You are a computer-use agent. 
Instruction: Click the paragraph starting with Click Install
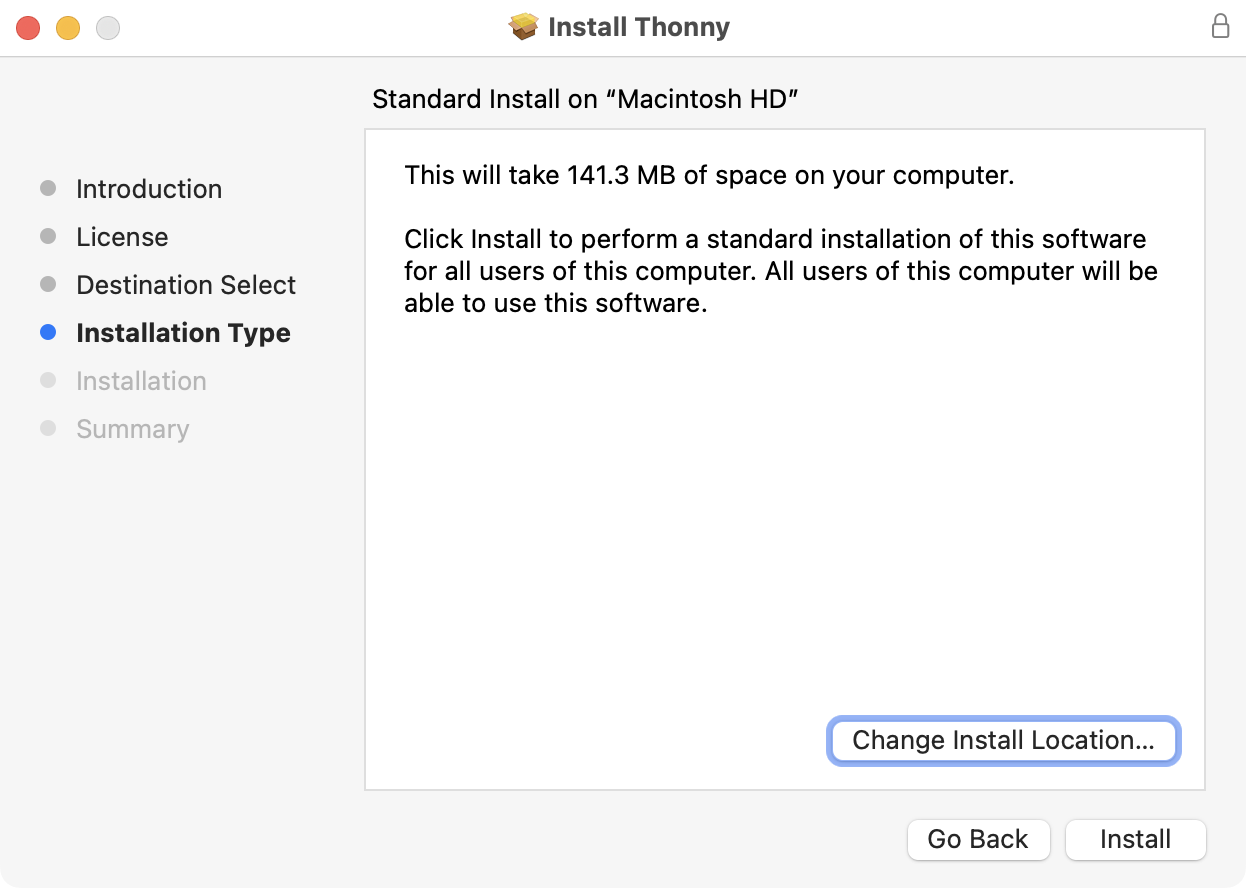click(780, 271)
